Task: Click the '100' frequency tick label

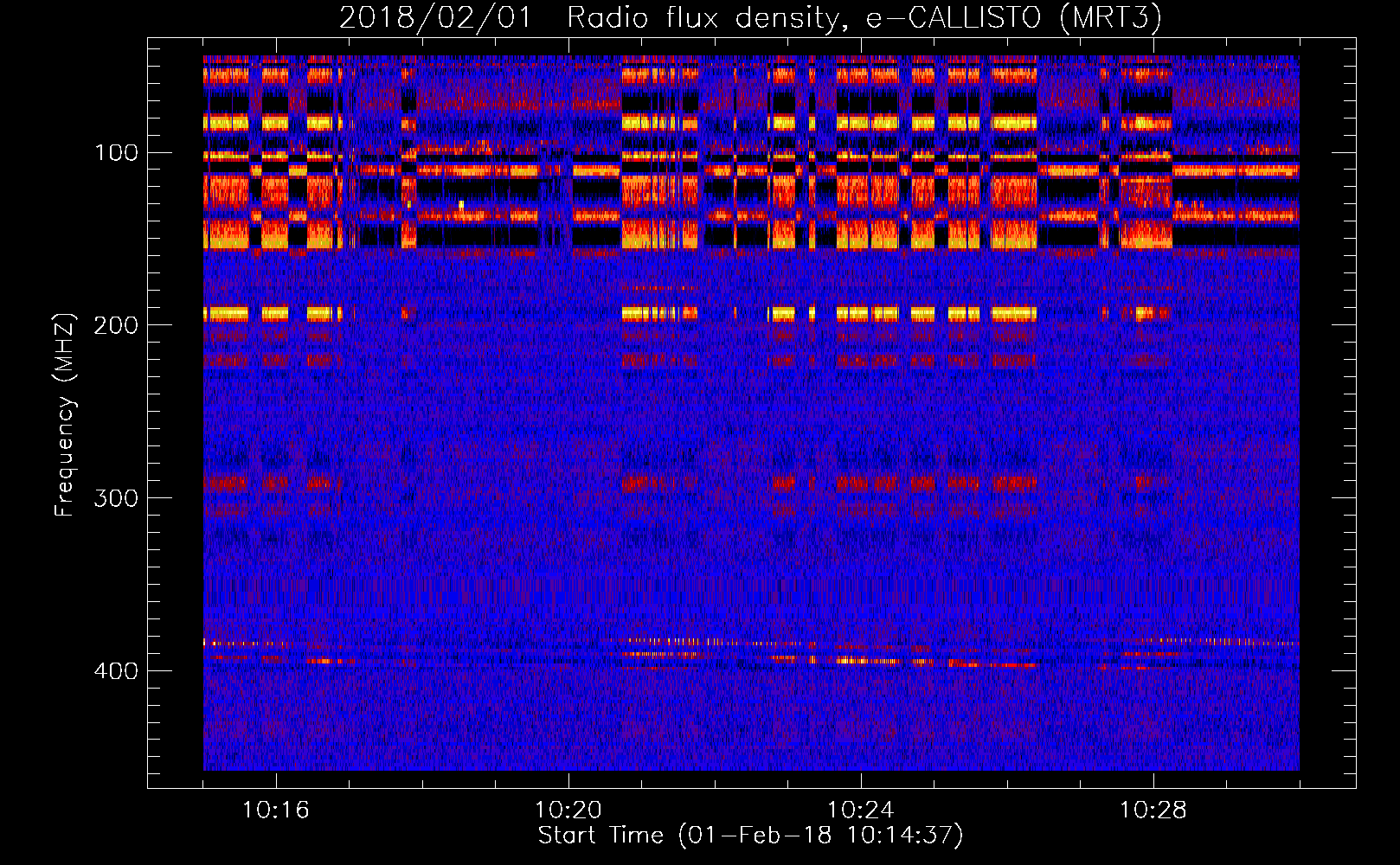Action: click(x=116, y=153)
